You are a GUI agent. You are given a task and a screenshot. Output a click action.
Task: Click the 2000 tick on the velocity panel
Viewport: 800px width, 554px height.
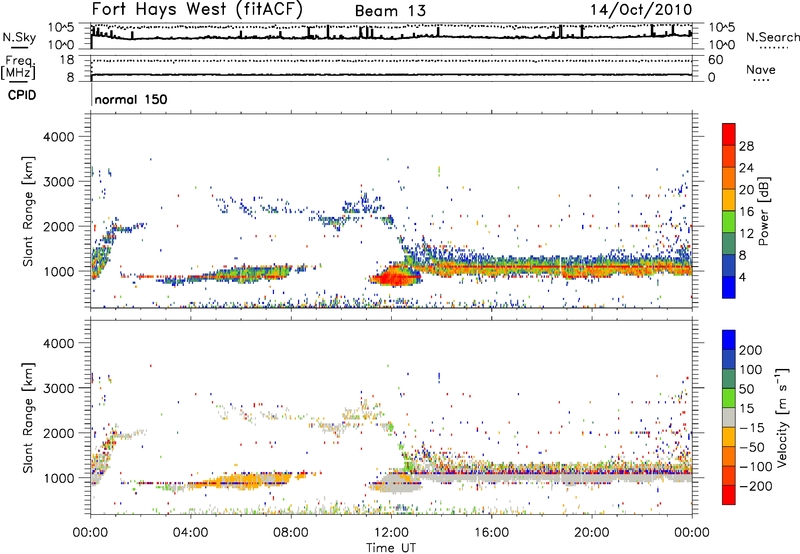pos(59,433)
